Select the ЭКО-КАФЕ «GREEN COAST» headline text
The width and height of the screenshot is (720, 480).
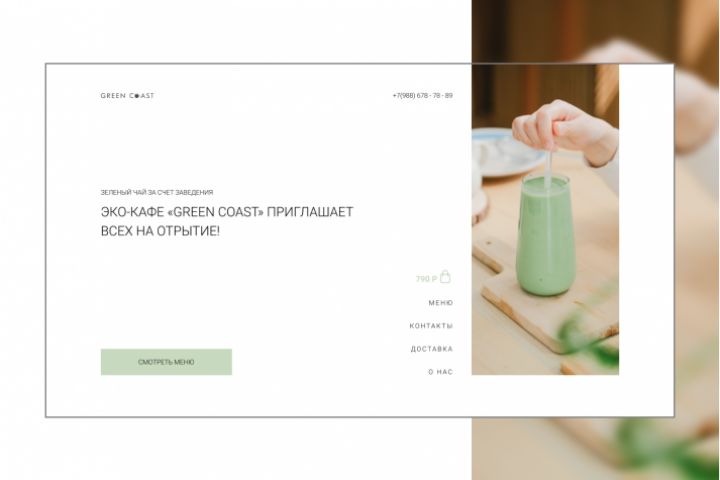[227, 212]
